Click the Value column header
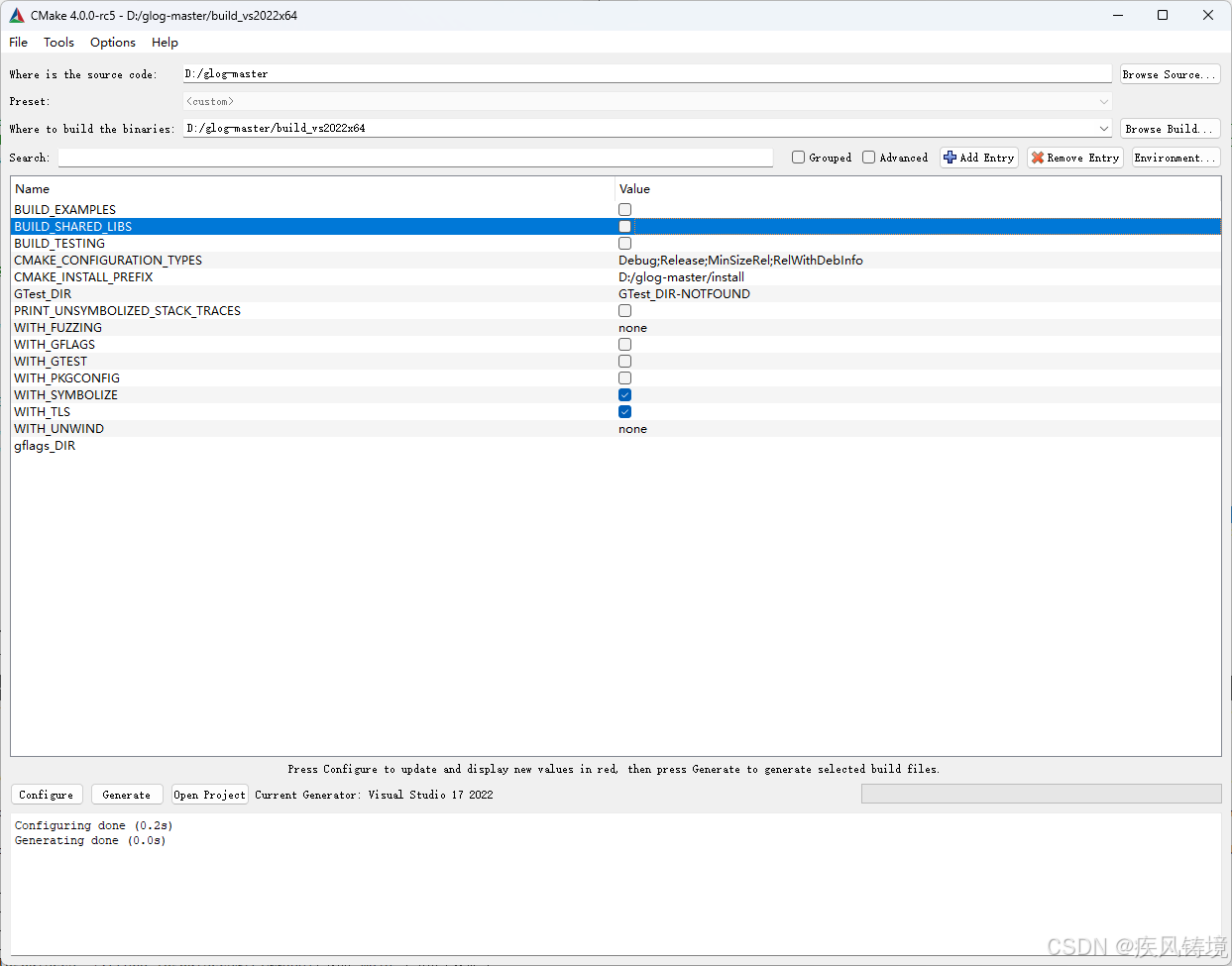Viewport: 1232px width, 966px height. (918, 188)
